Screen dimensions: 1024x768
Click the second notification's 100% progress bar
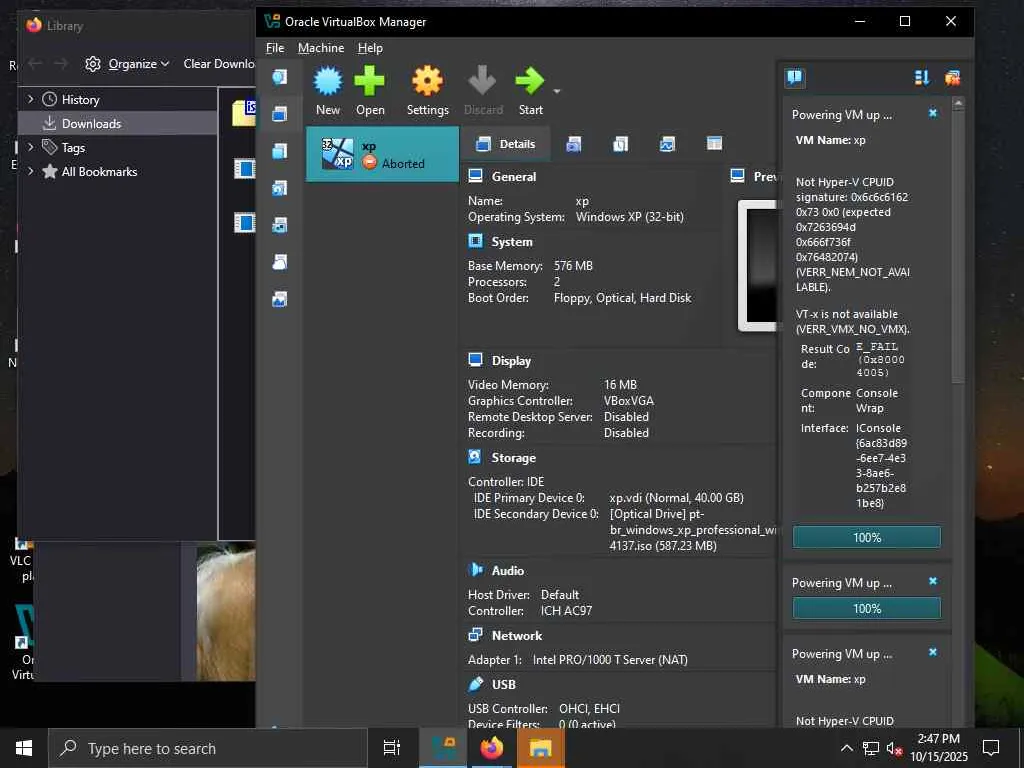pos(867,609)
